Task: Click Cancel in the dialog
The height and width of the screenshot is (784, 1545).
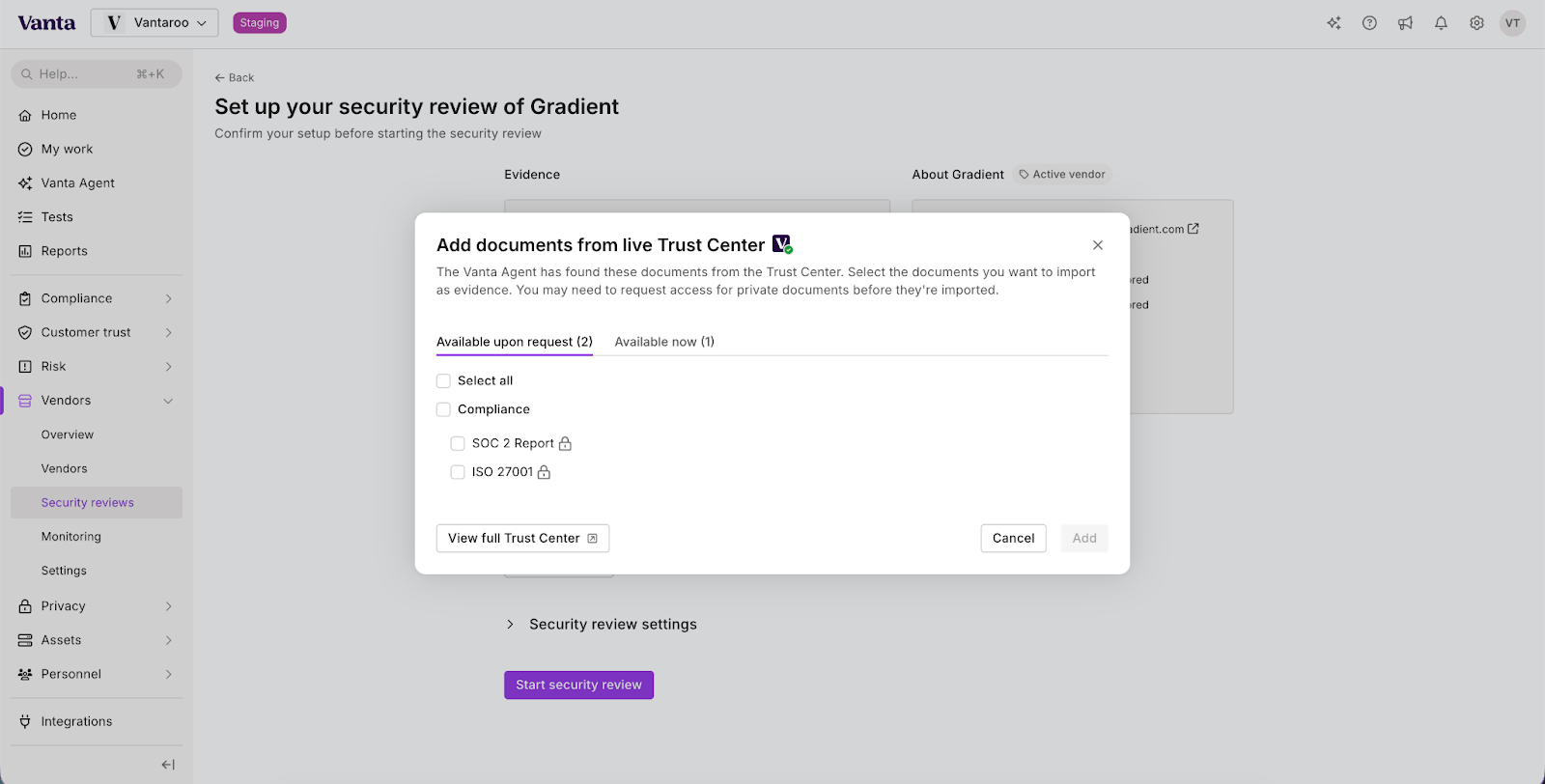Action: [x=1013, y=538]
